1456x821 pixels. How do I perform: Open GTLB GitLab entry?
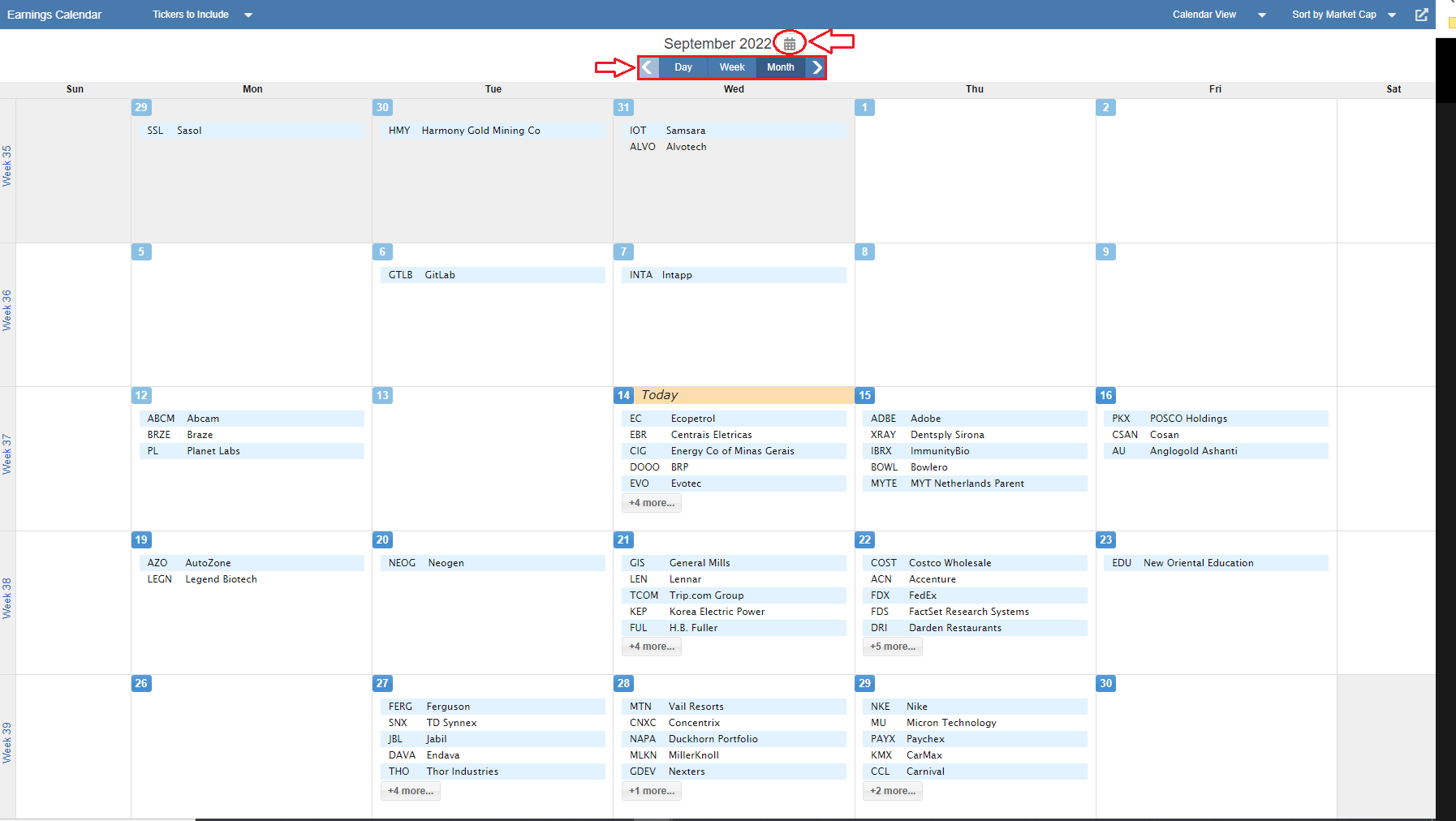point(493,275)
